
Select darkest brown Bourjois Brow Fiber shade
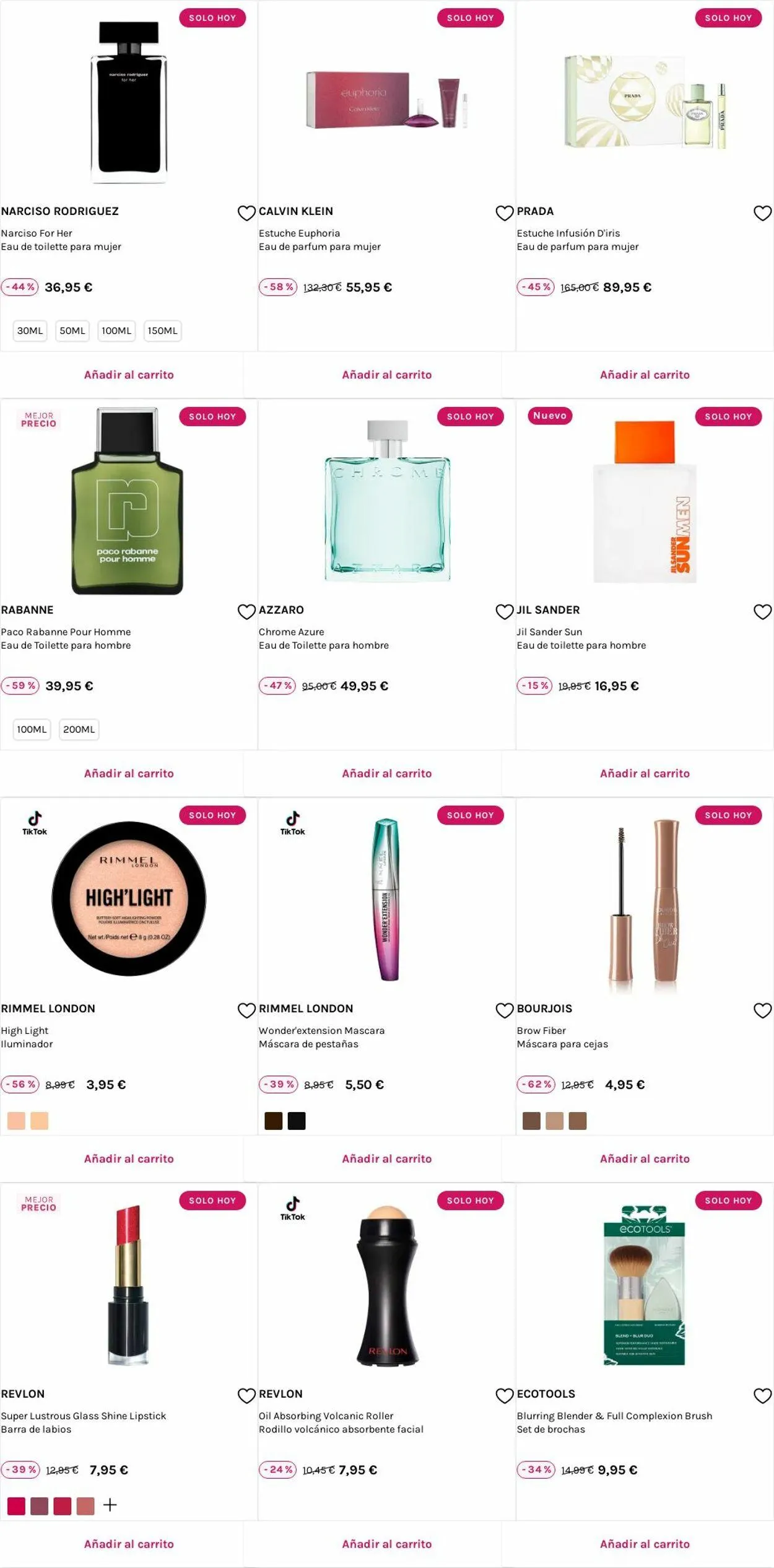click(531, 1121)
